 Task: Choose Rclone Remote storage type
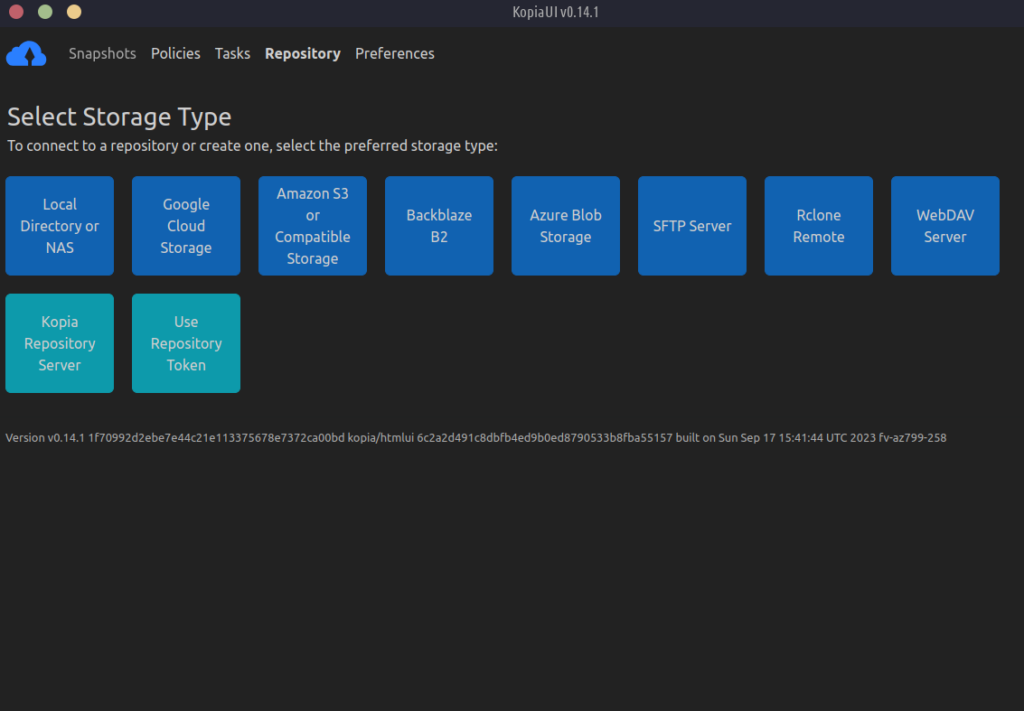pos(819,226)
